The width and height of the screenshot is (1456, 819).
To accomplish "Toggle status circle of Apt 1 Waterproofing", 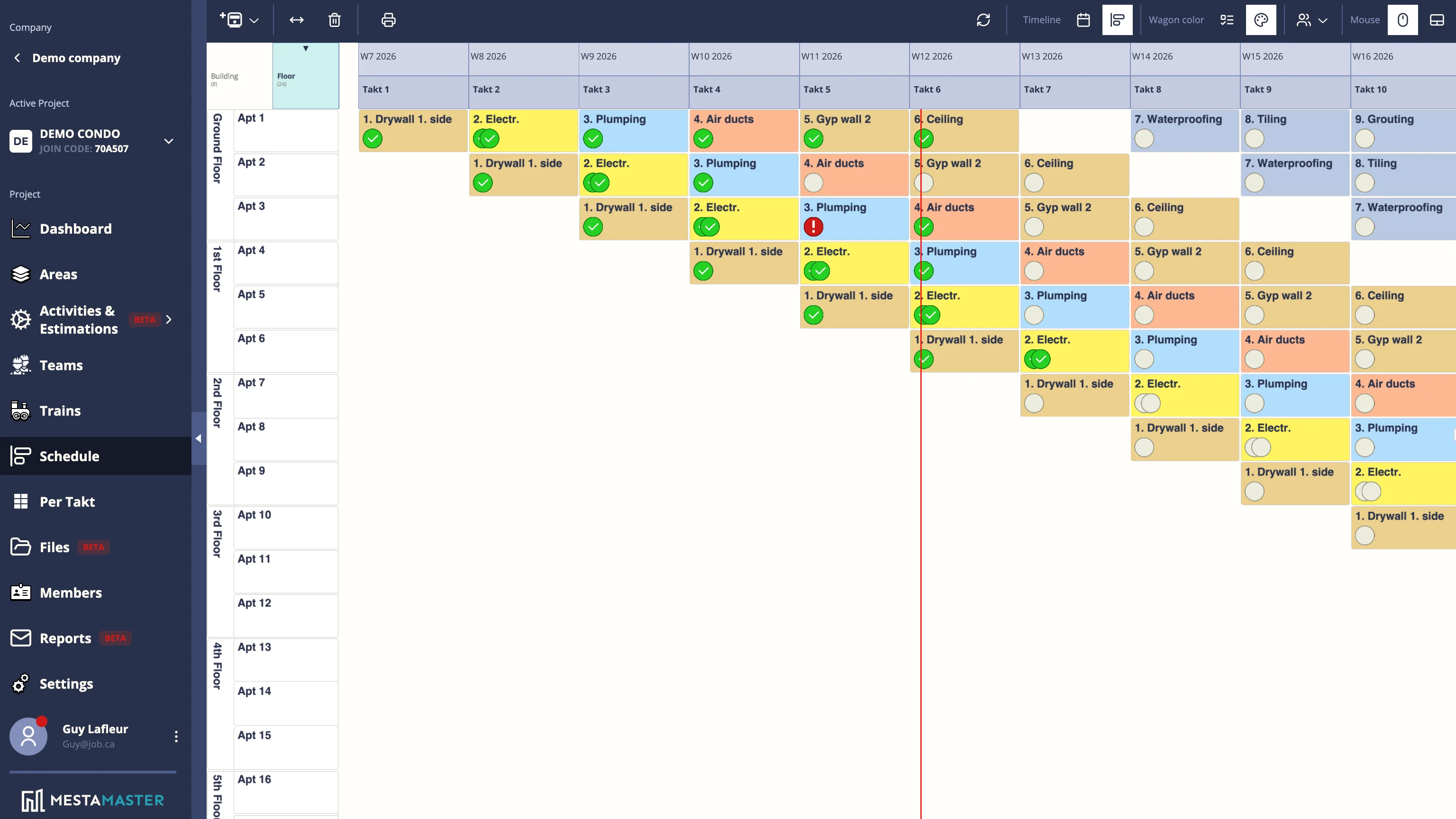I will [1144, 138].
